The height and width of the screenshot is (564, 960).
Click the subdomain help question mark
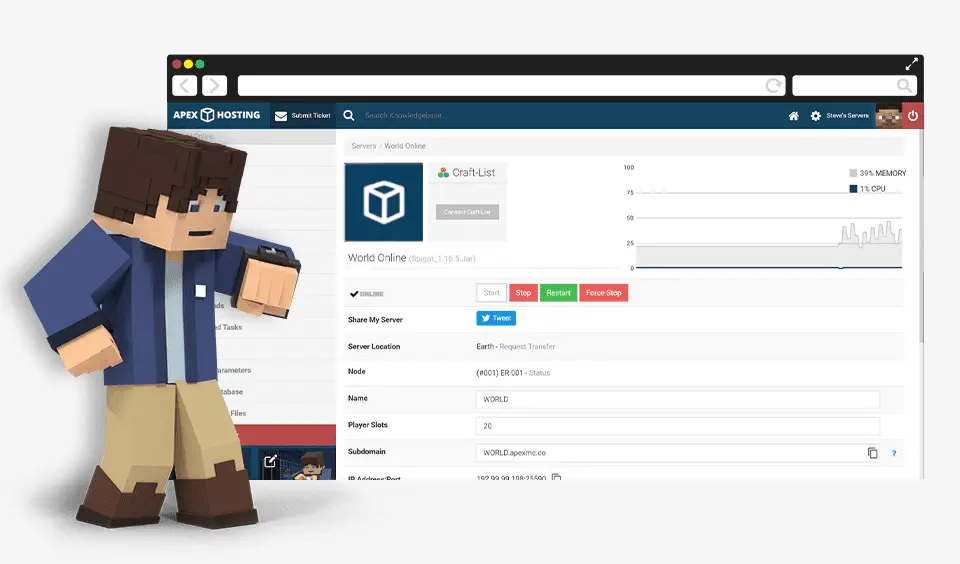click(894, 453)
